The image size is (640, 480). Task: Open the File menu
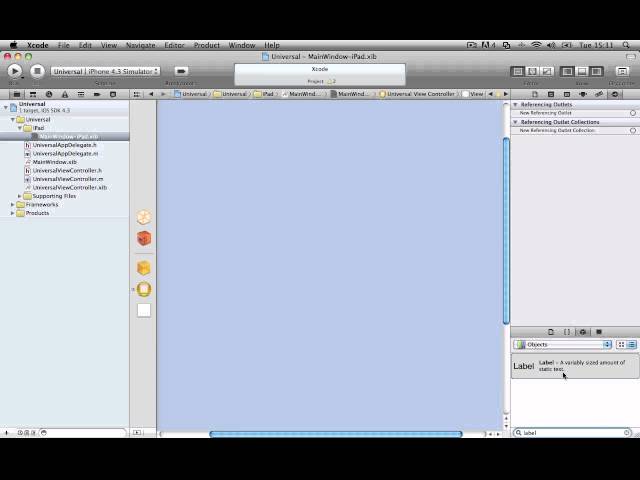pyautogui.click(x=64, y=45)
